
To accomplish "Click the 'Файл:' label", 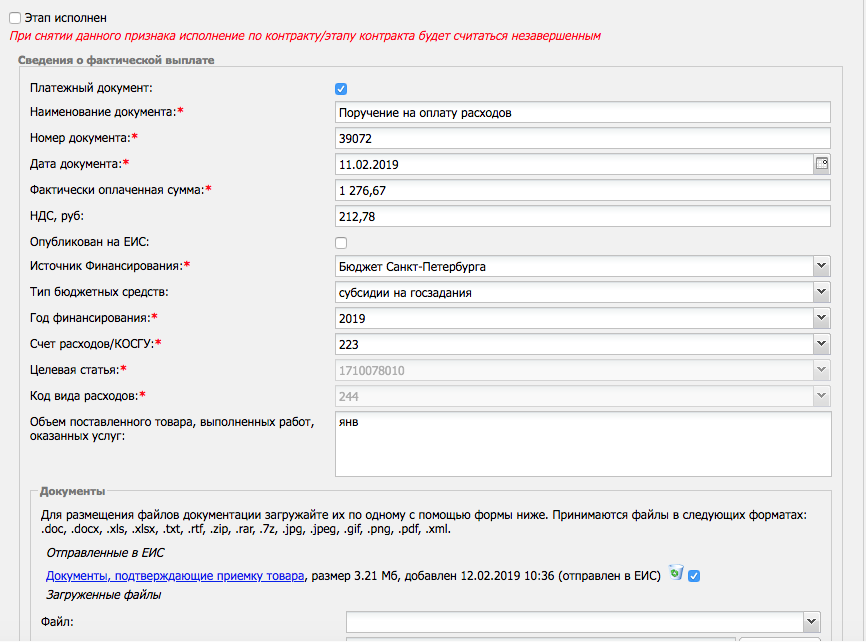I will 57,622.
